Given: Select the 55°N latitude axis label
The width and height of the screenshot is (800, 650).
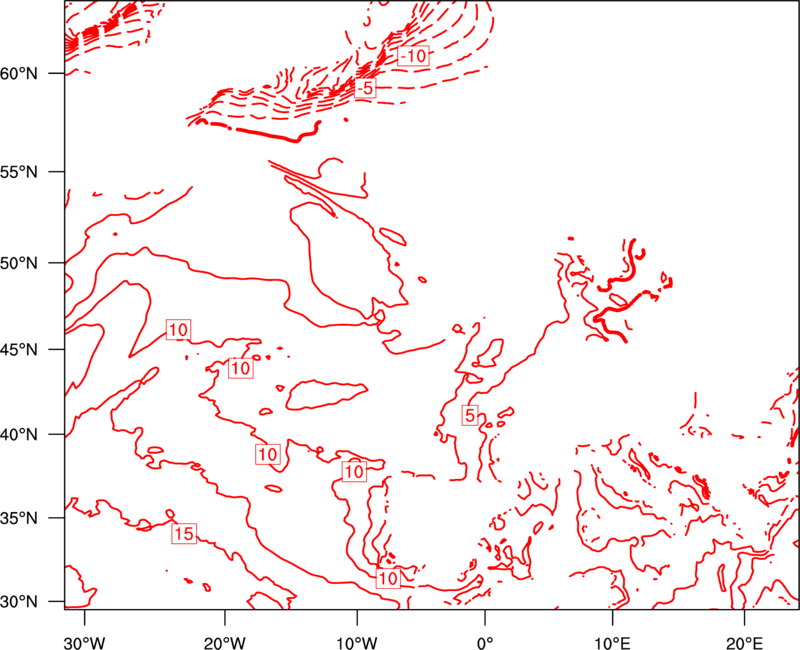Looking at the screenshot, I should pyautogui.click(x=19, y=172).
